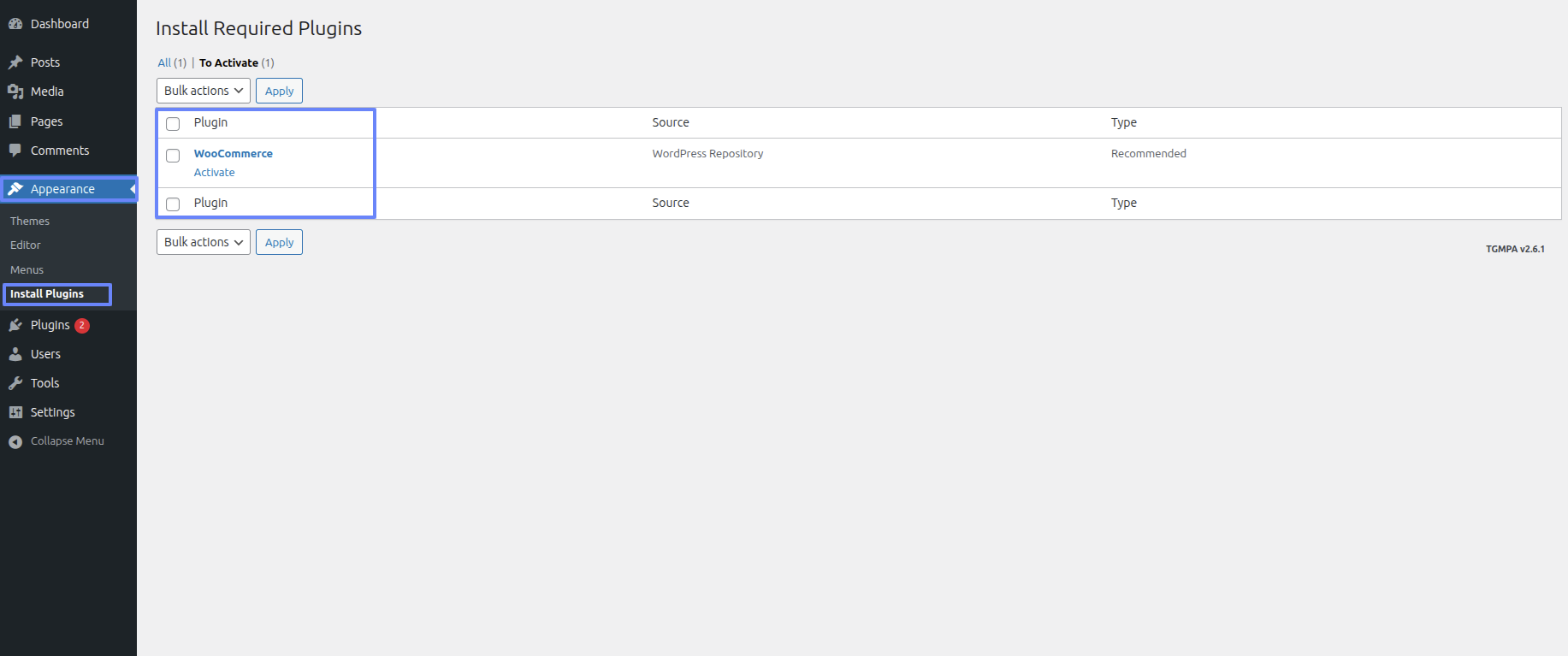Open Menus submenu item
This screenshot has height=656, width=1568.
point(27,270)
